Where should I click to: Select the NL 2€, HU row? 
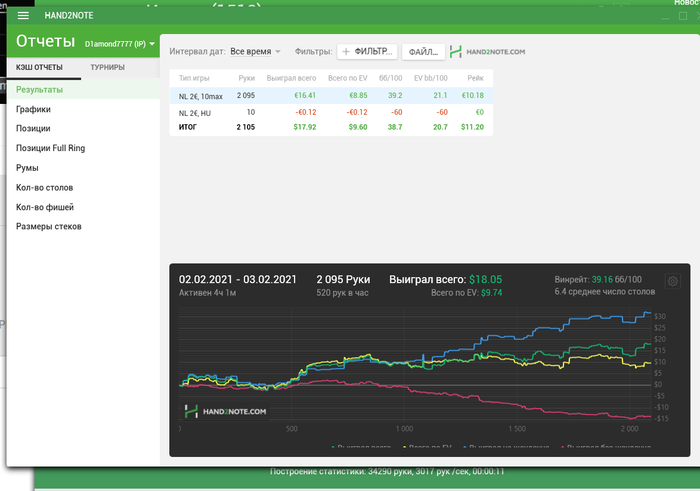tap(331, 112)
